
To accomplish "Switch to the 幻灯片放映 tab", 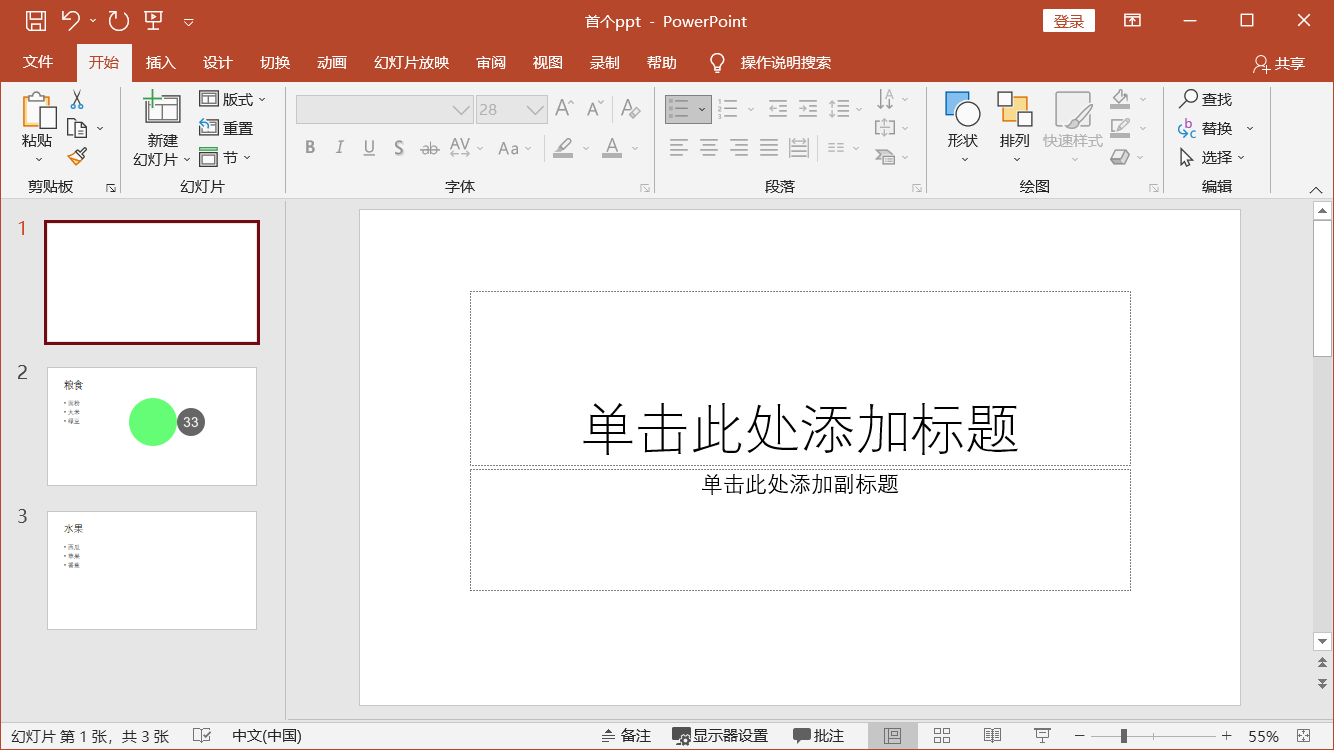I will click(412, 62).
